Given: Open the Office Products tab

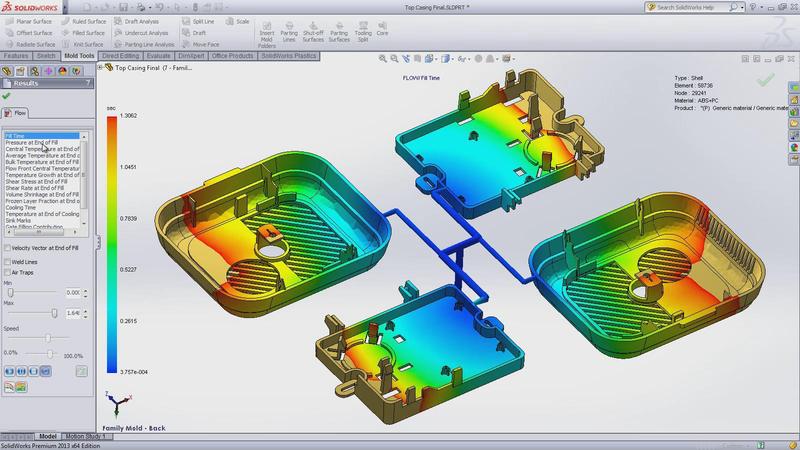Looking at the screenshot, I should (x=233, y=56).
